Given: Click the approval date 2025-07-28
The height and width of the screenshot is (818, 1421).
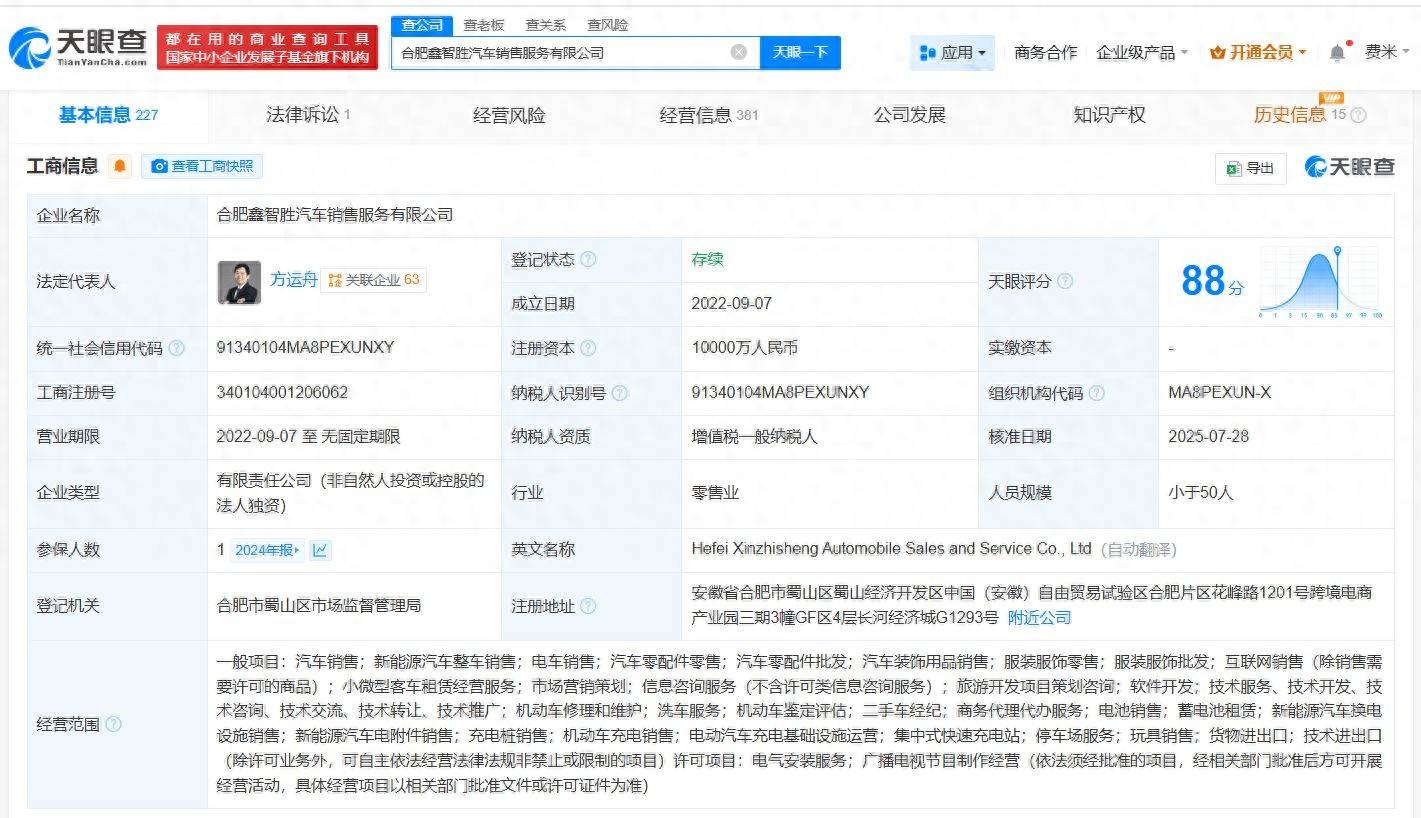Looking at the screenshot, I should coord(1208,437).
